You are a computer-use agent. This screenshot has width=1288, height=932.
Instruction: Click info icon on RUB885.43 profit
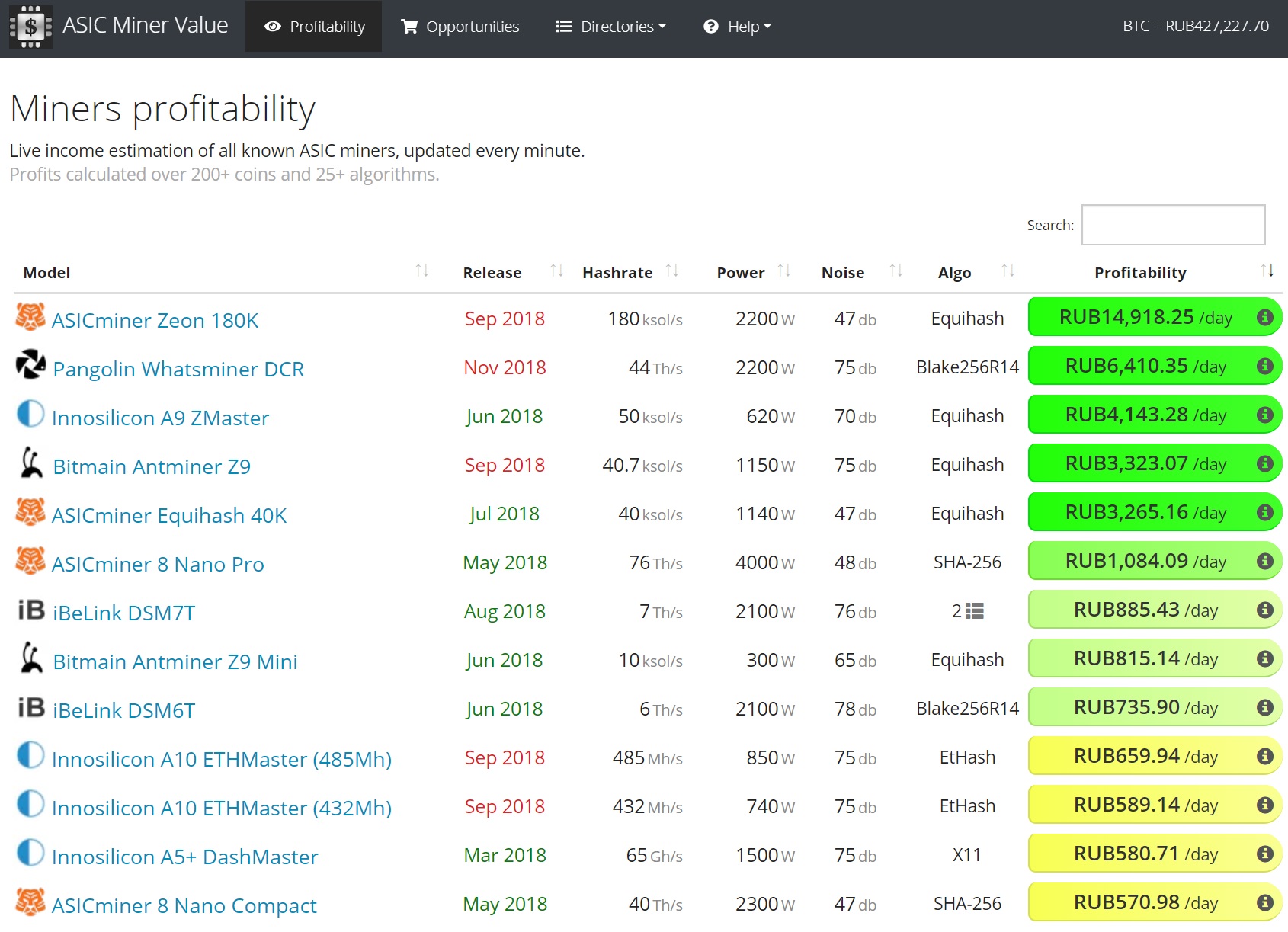pos(1265,610)
